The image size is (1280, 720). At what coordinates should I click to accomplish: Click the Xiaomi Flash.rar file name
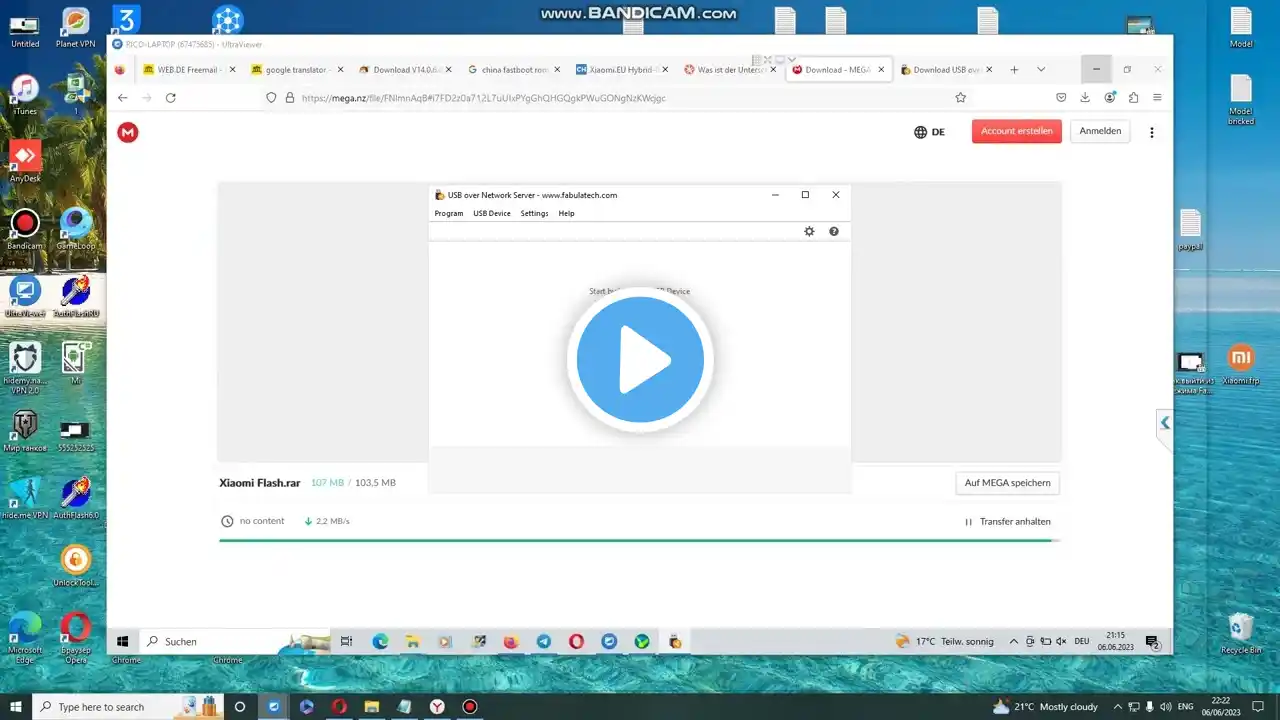pyautogui.click(x=260, y=483)
